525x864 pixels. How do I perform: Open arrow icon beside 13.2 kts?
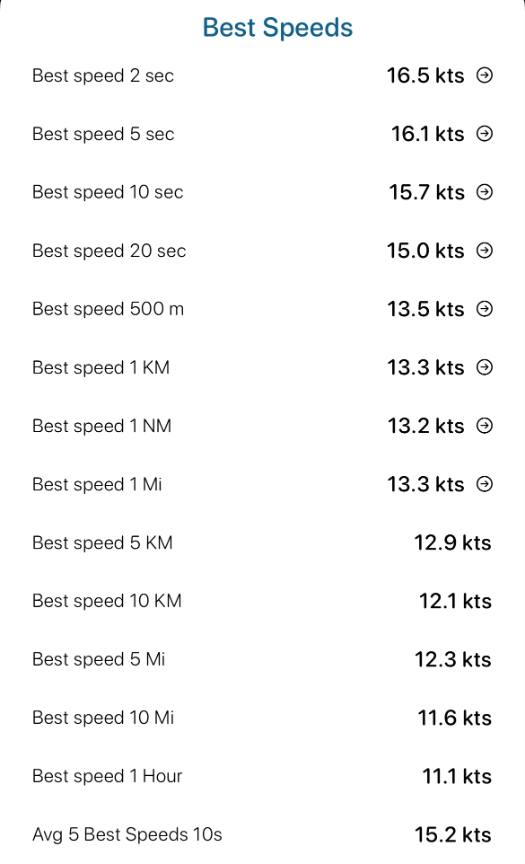[x=484, y=425]
